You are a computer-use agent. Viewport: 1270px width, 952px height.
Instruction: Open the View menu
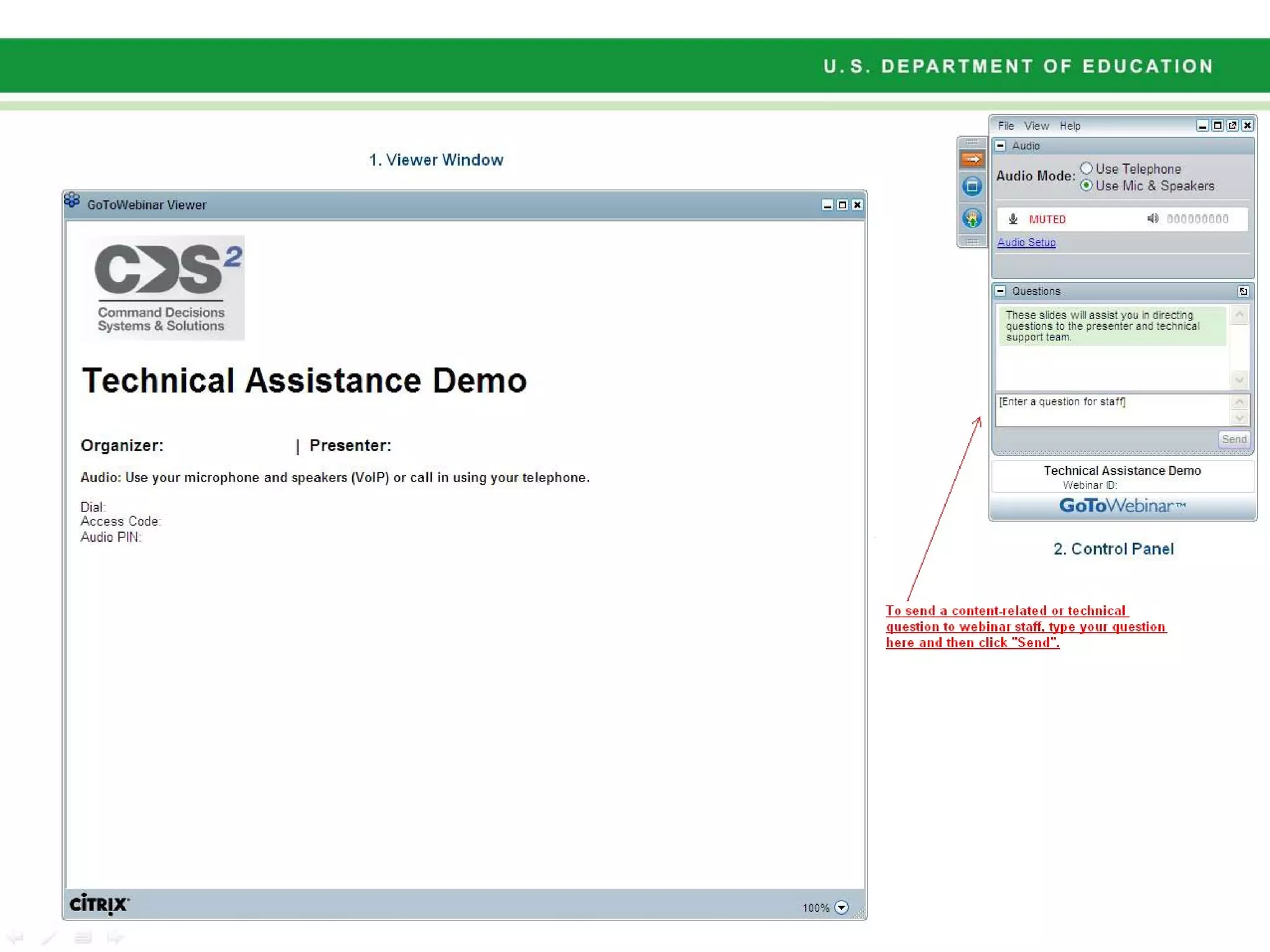pyautogui.click(x=1036, y=126)
